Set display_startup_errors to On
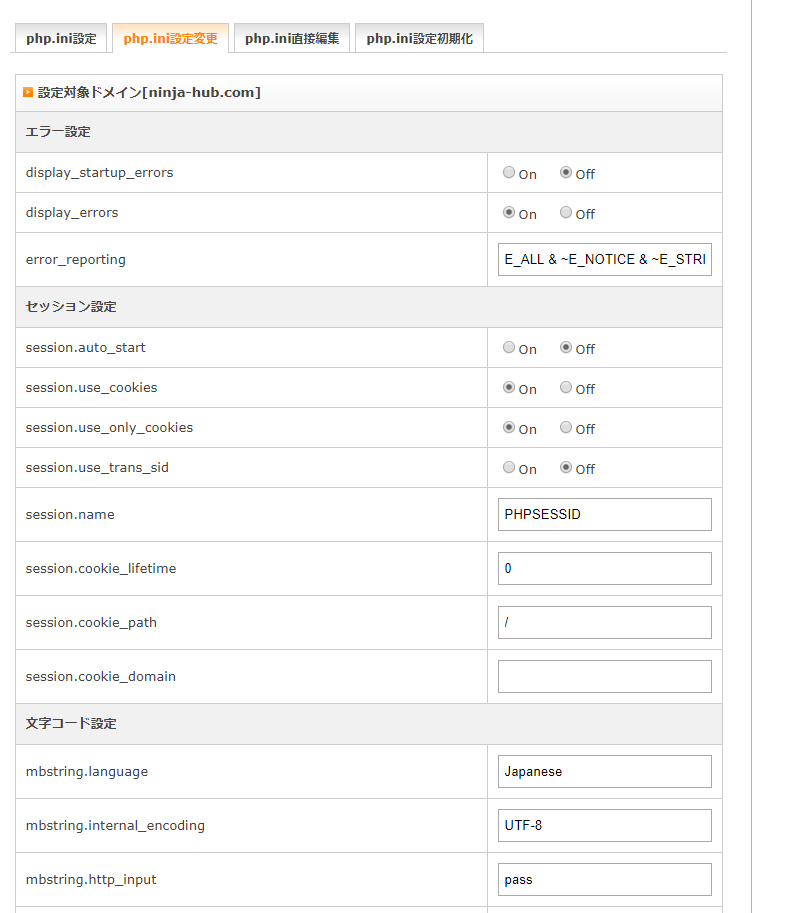787x913 pixels. (509, 173)
